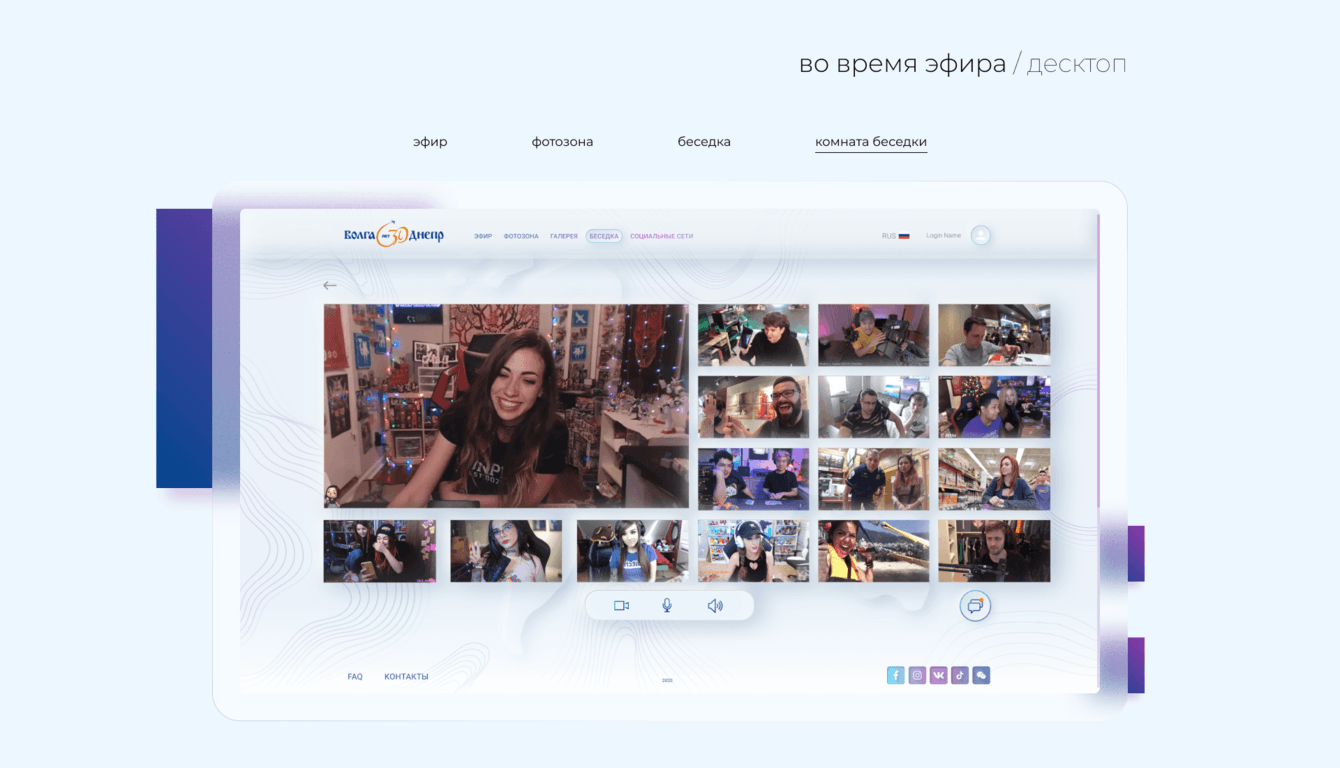Click the VK social icon

[938, 675]
